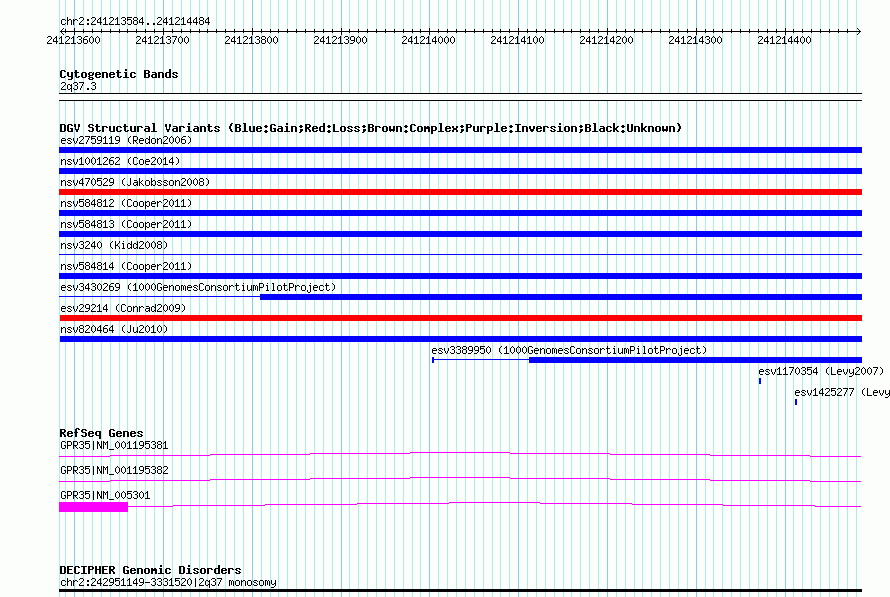Click the red loss bar under esv29214

click(x=460, y=318)
